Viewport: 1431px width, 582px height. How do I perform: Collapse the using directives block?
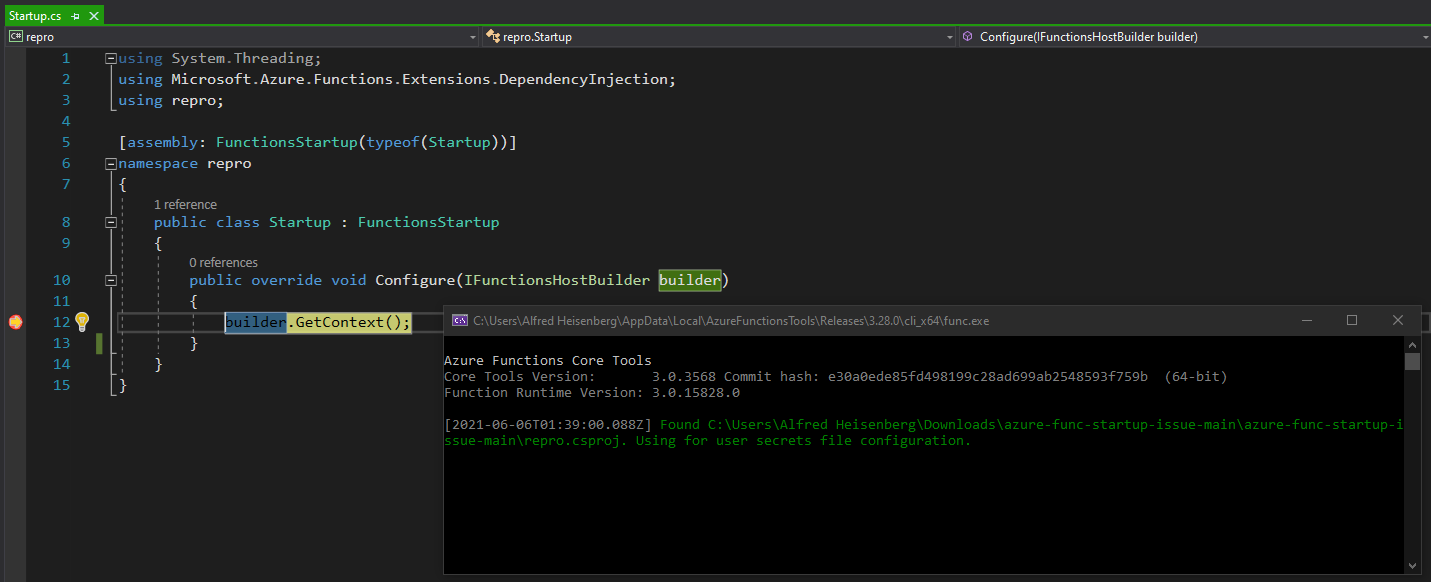pyautogui.click(x=110, y=58)
